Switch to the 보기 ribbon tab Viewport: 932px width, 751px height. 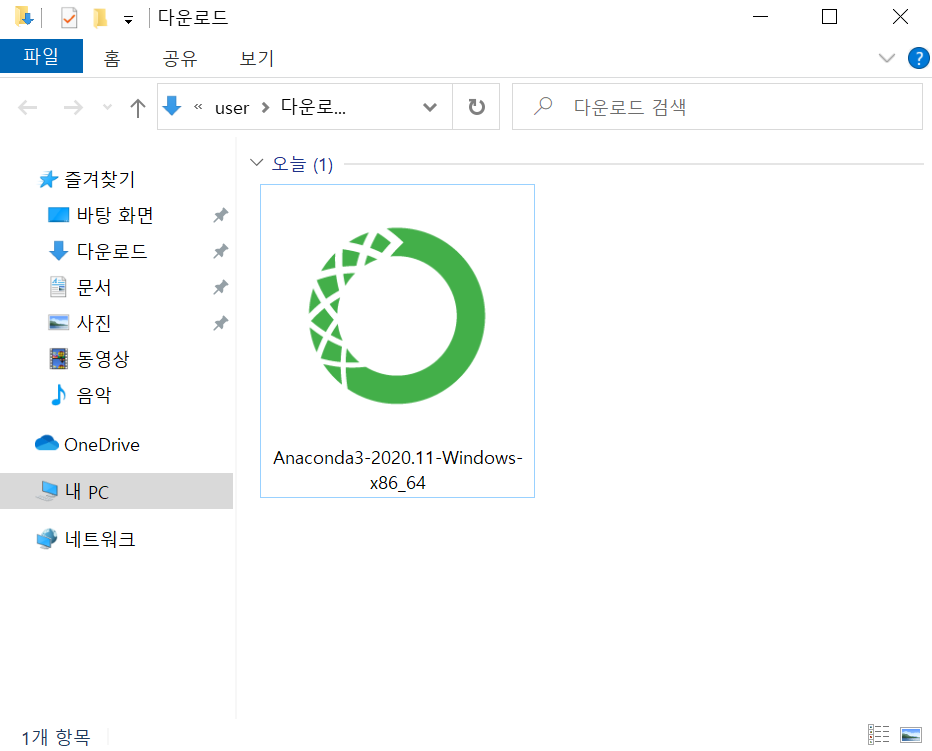[256, 58]
